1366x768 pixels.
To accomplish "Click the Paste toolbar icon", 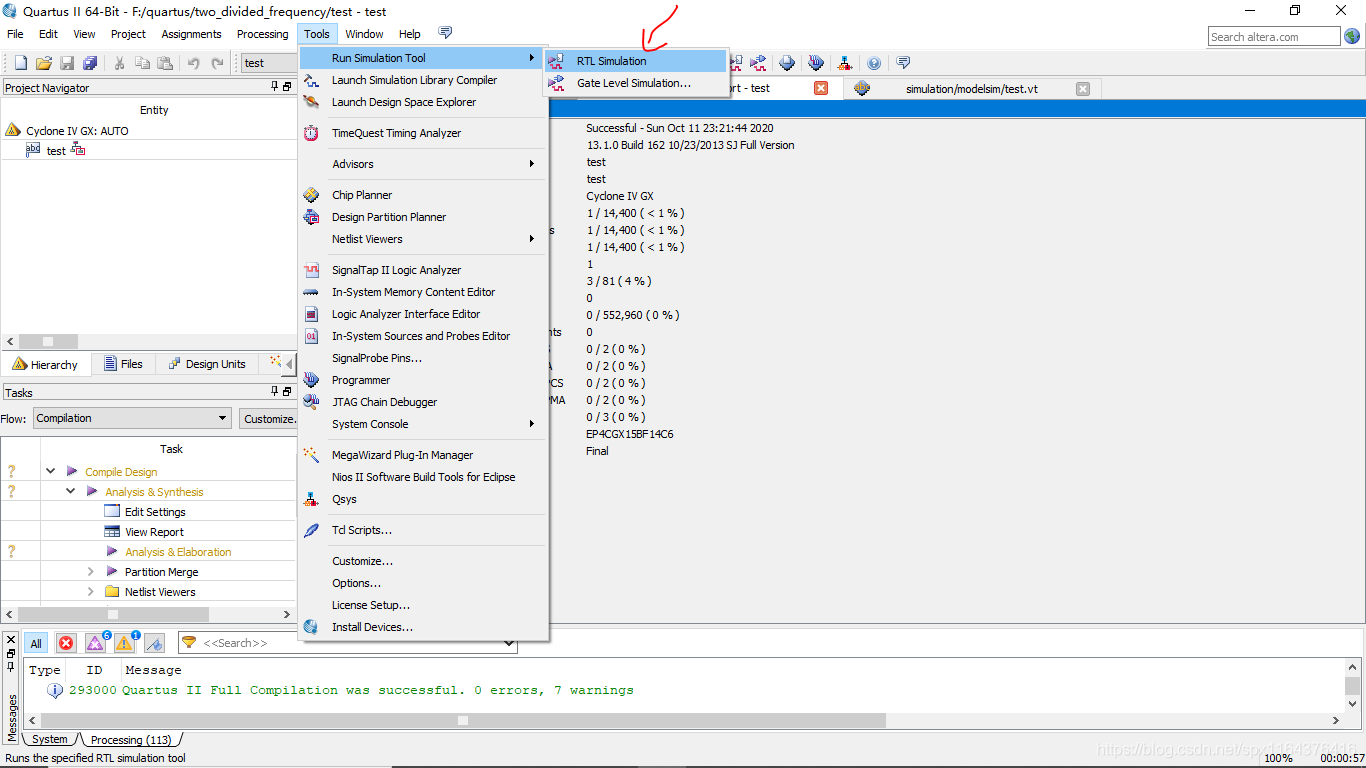I will [x=165, y=63].
